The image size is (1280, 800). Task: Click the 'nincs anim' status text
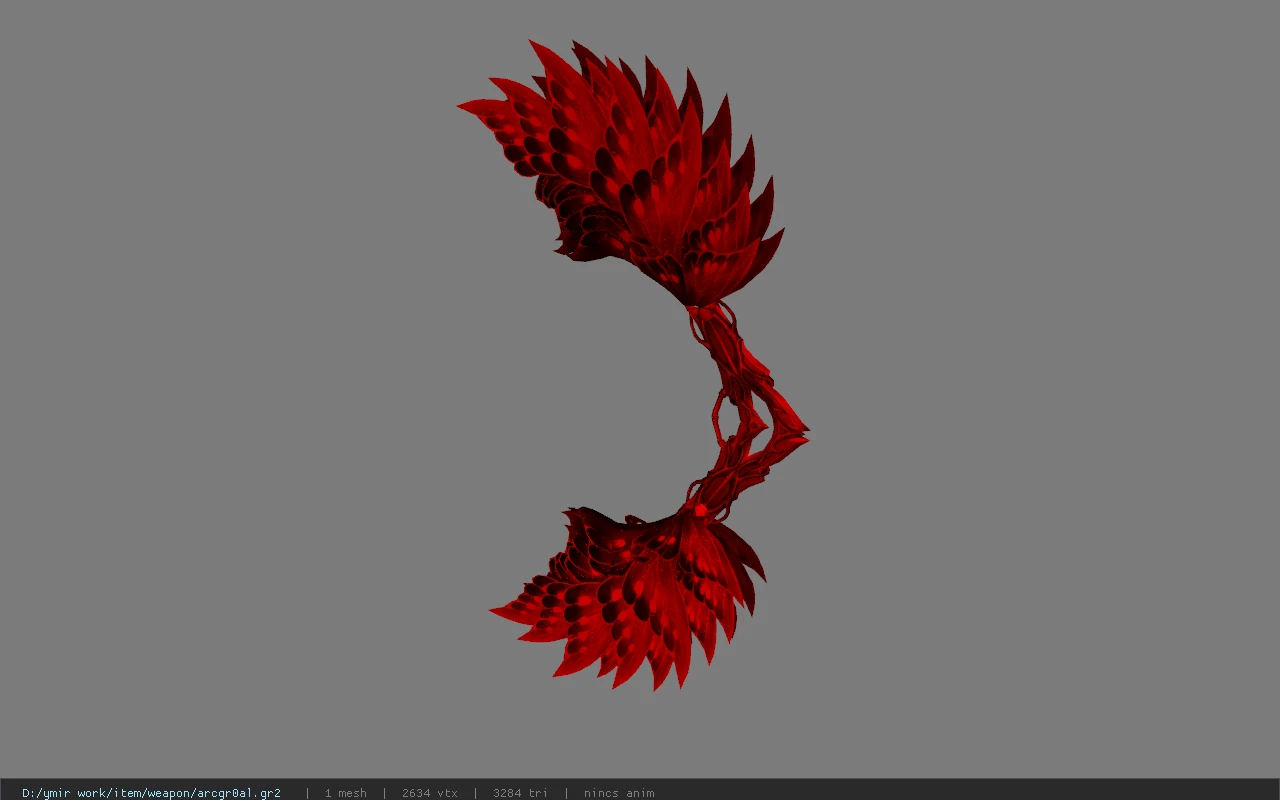pos(619,793)
